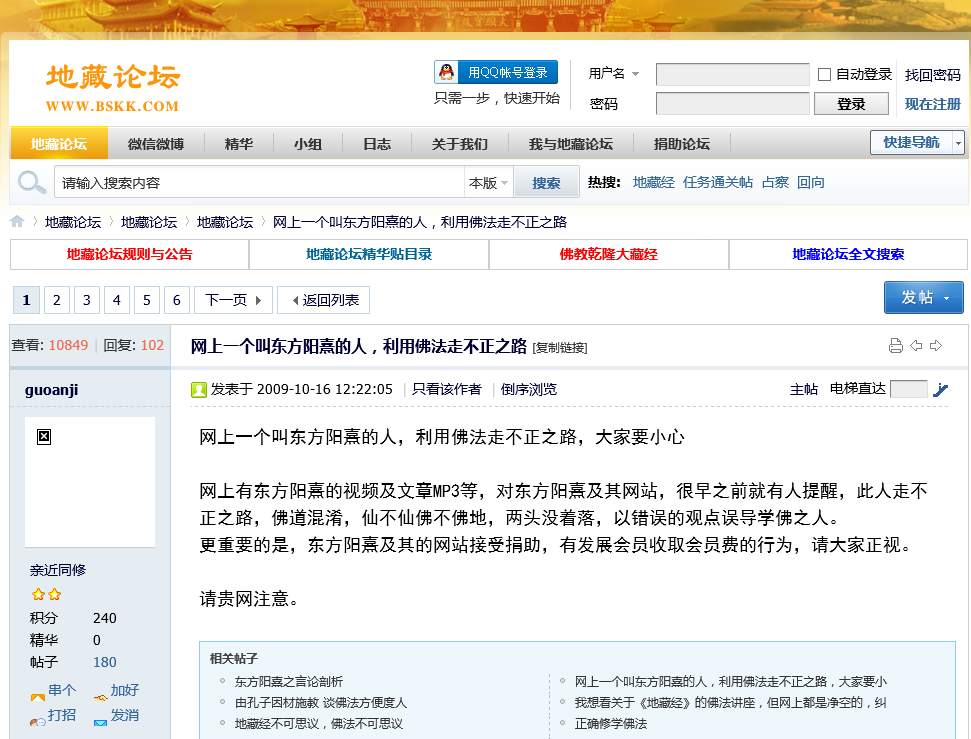
Task: Click the search content input field
Action: pyautogui.click(x=260, y=183)
